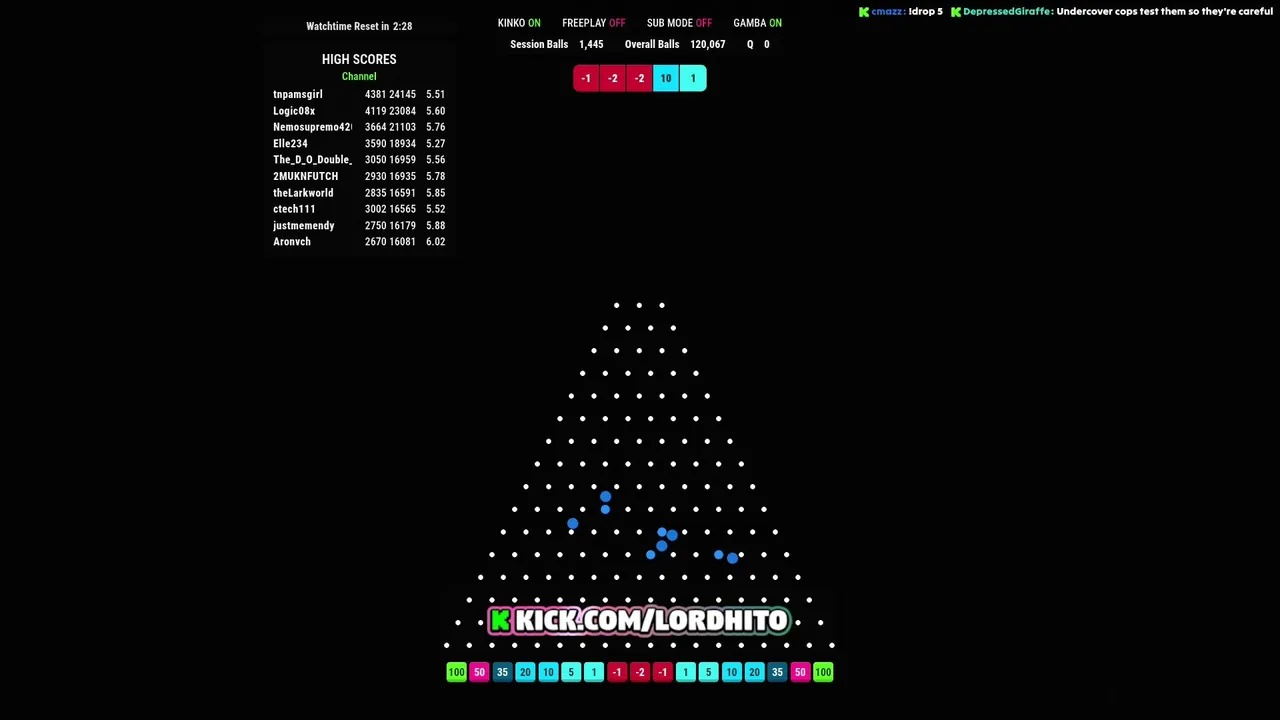Click the right 20 bucket

coord(754,672)
